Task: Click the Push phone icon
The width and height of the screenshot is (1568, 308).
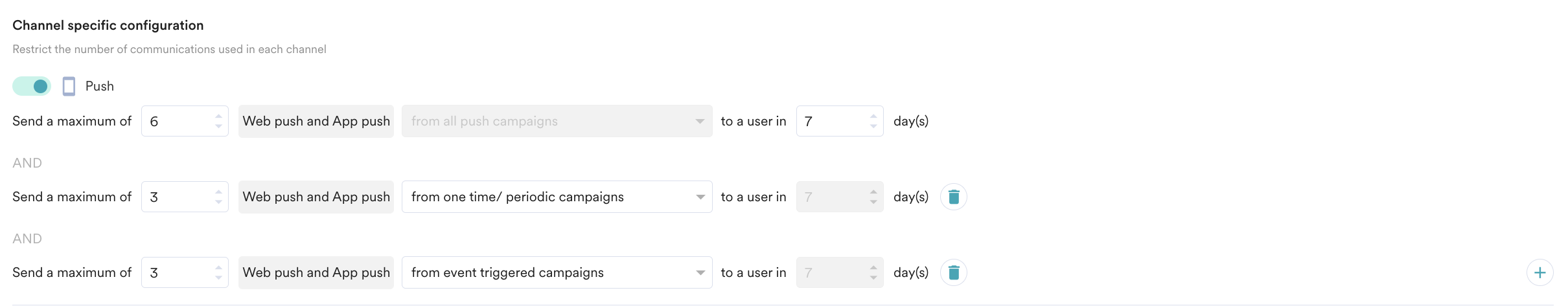Action: [x=69, y=86]
